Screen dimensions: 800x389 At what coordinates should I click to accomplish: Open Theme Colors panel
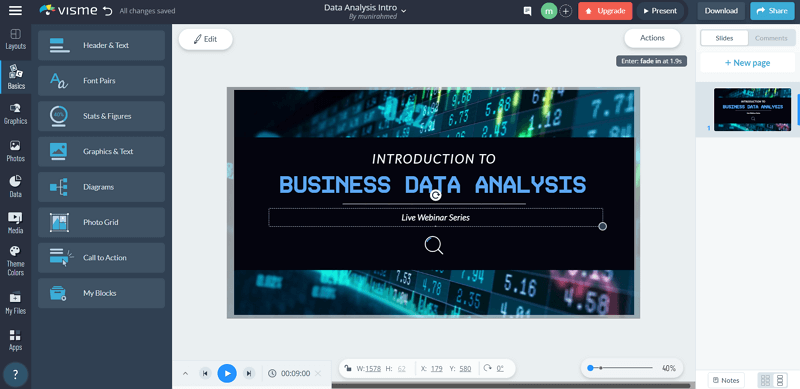[15, 260]
